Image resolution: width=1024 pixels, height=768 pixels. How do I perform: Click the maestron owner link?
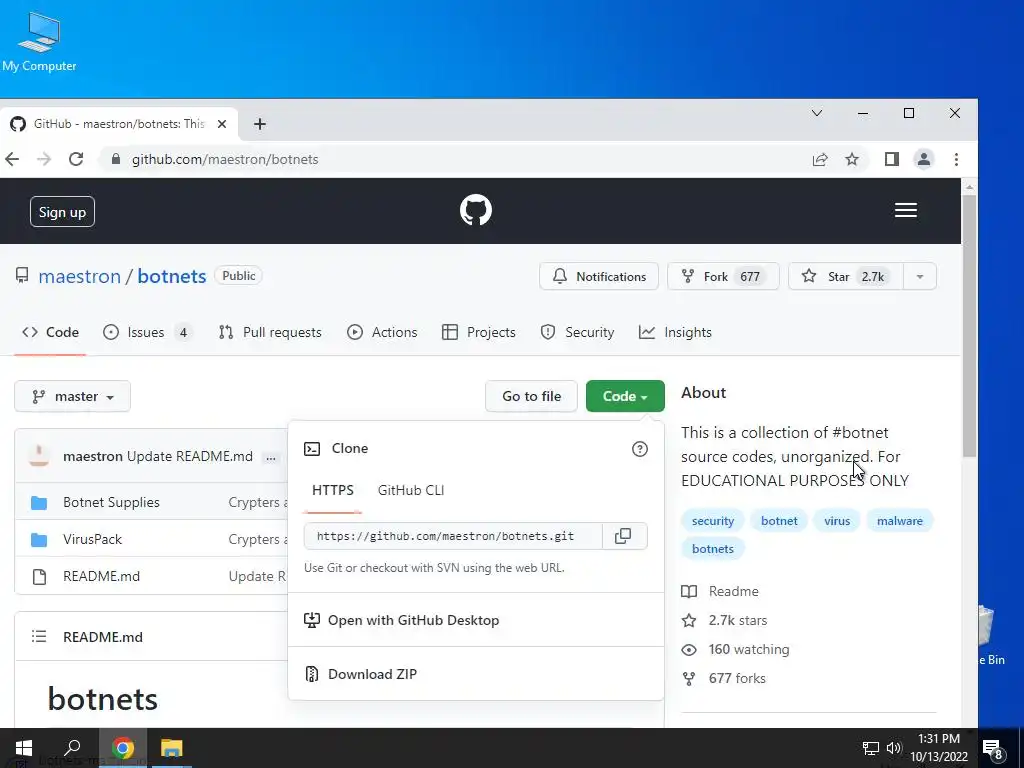pyautogui.click(x=80, y=276)
